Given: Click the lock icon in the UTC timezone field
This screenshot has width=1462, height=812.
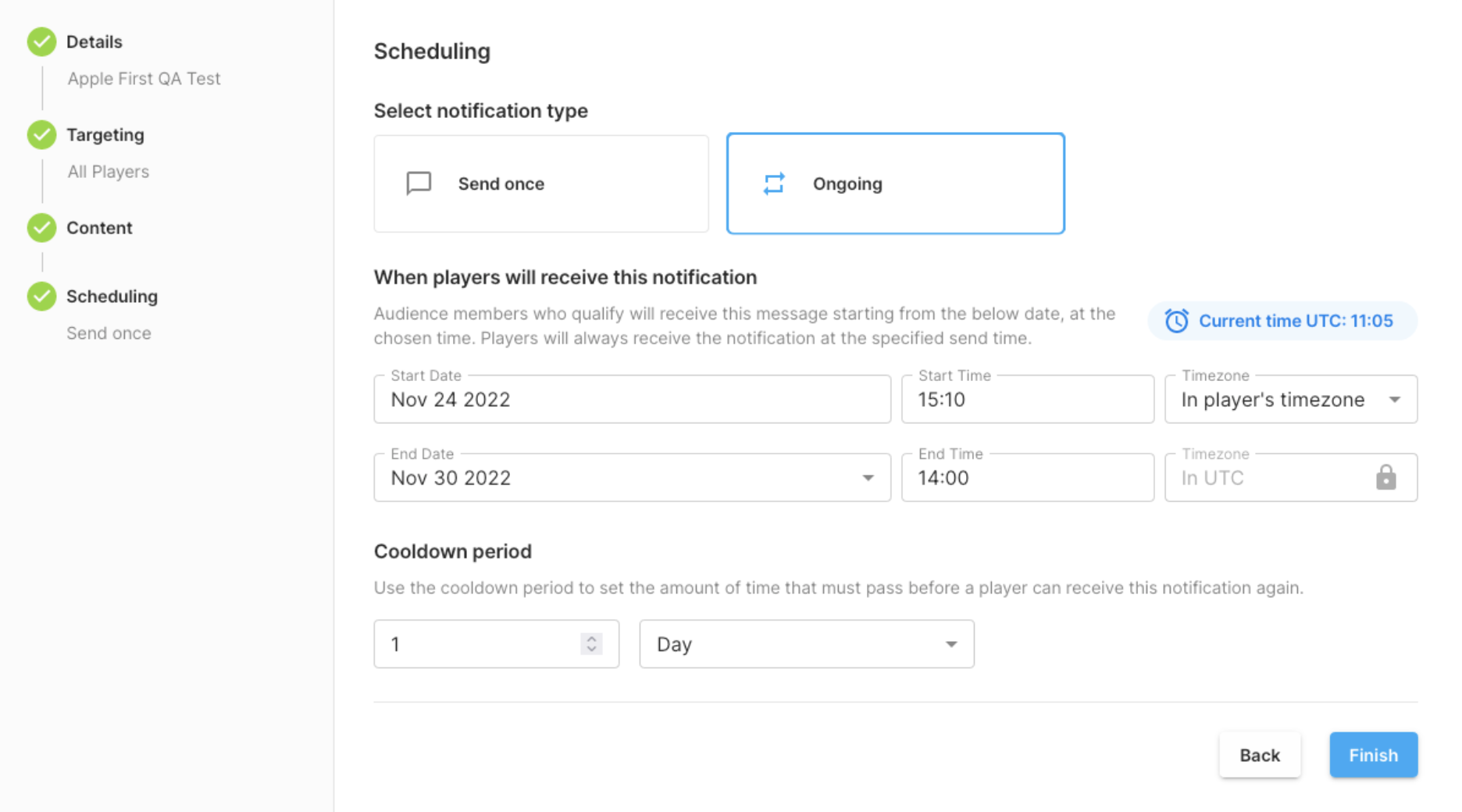Looking at the screenshot, I should 1385,477.
